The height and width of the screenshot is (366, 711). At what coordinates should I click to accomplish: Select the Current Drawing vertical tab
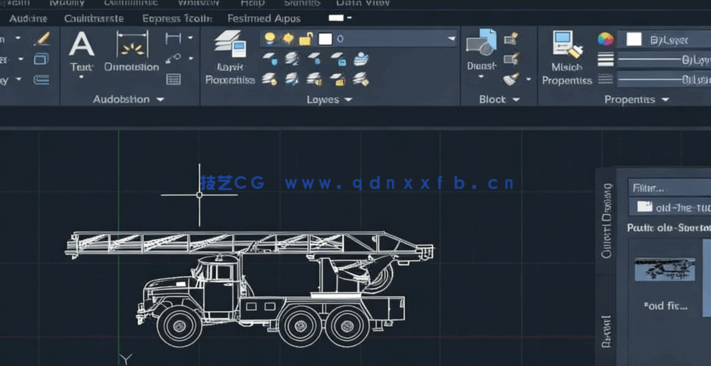[x=606, y=220]
